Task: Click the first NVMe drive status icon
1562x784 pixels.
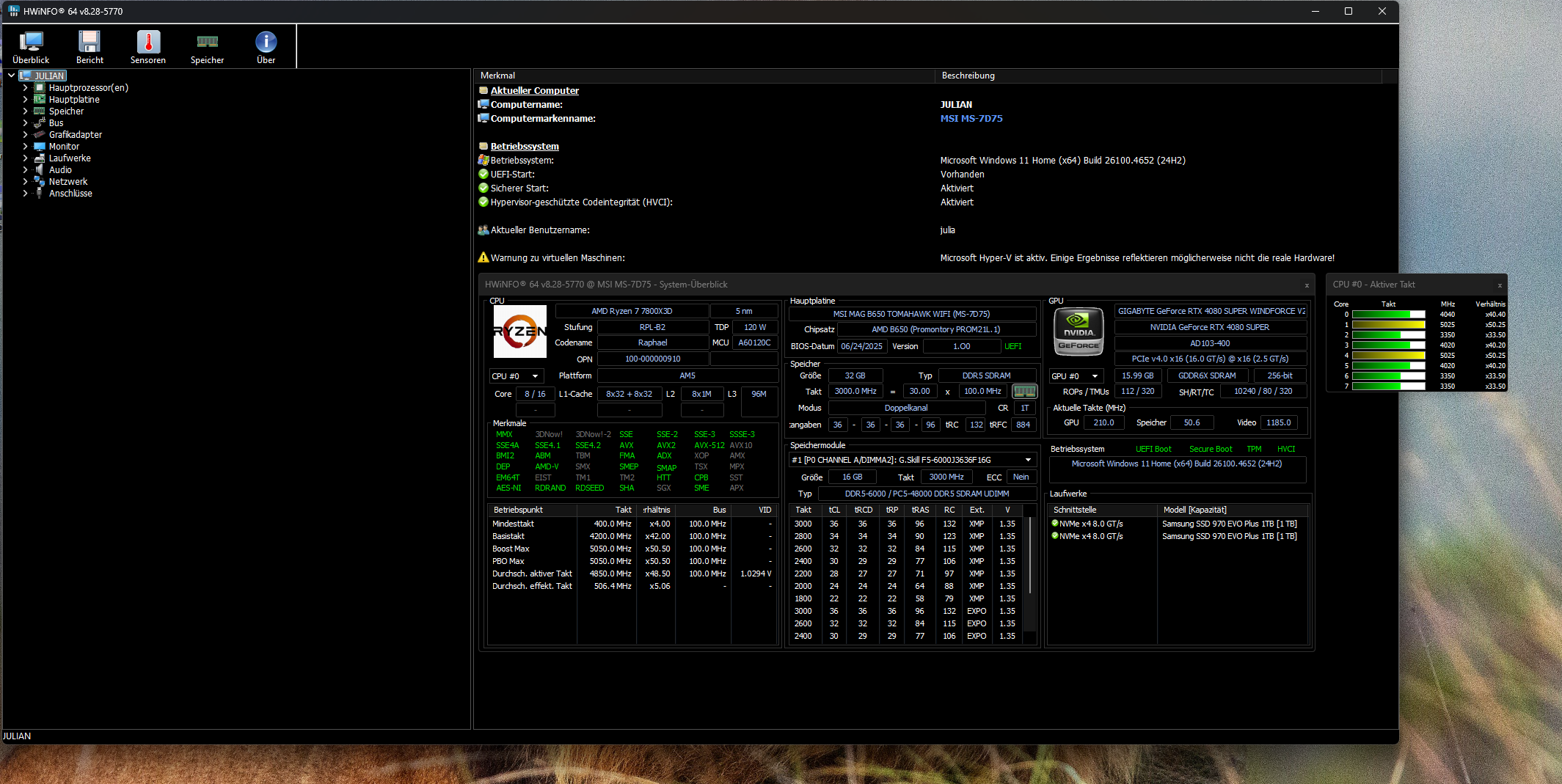Action: pos(1055,523)
